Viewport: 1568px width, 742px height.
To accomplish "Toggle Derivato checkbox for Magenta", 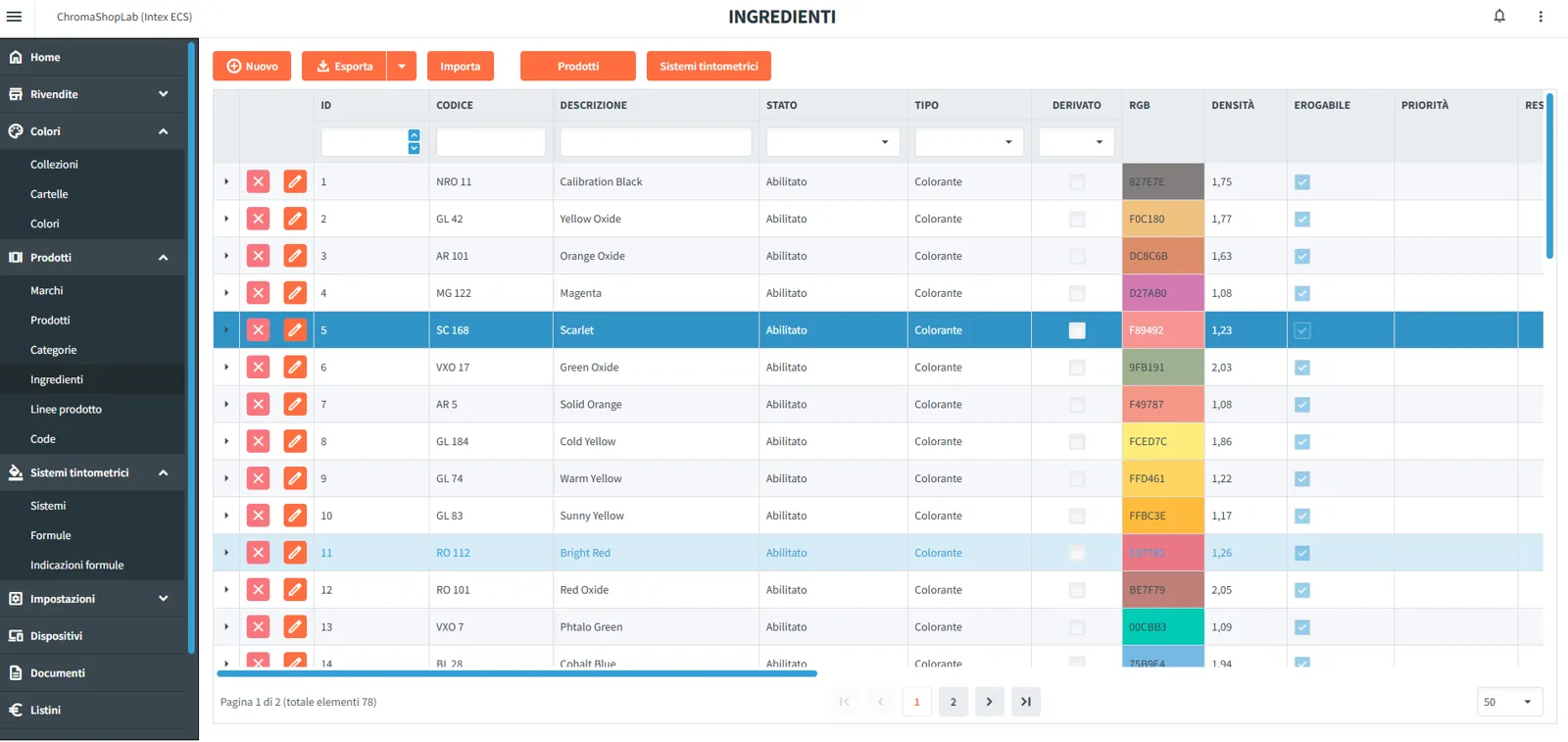I will 1077,293.
